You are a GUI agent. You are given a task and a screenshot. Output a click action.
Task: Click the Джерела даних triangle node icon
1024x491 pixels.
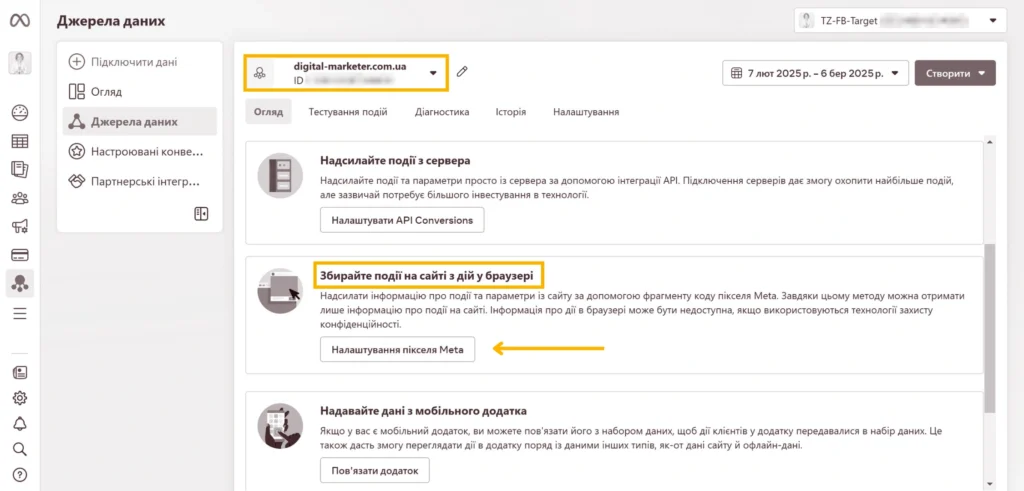[x=77, y=121]
